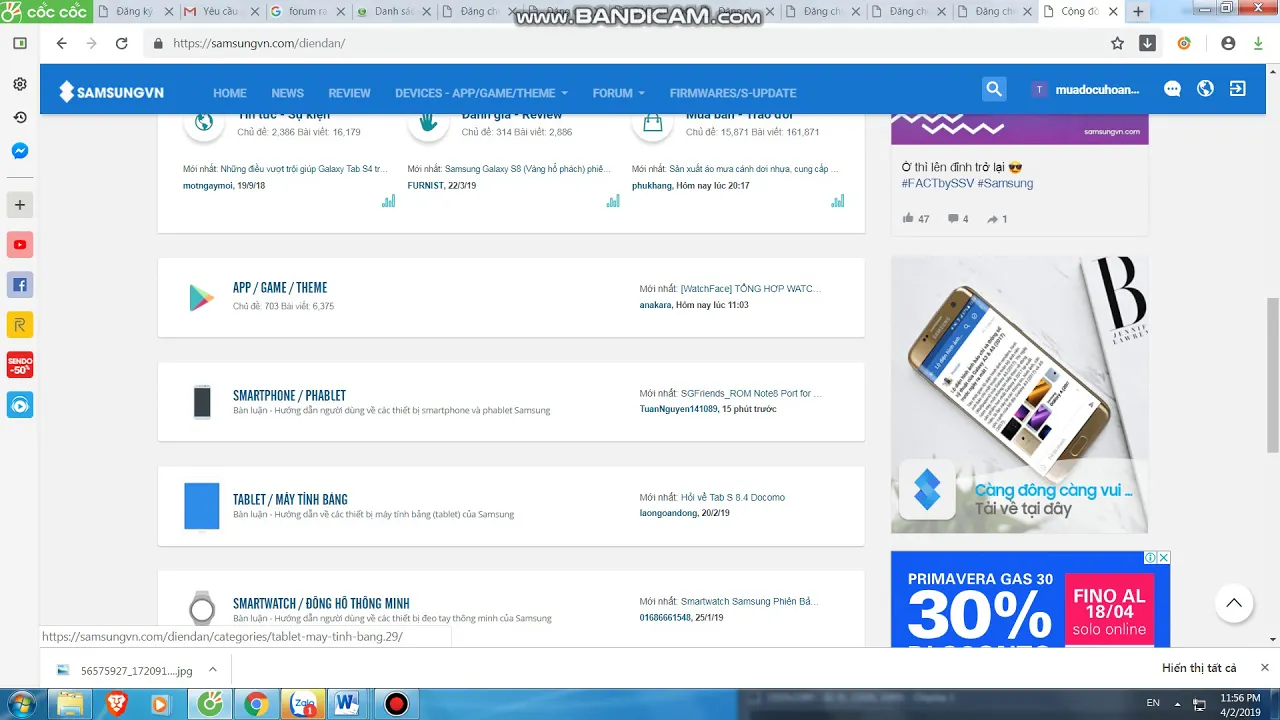Click the browser forward arrow
The height and width of the screenshot is (720, 1280).
[91, 44]
